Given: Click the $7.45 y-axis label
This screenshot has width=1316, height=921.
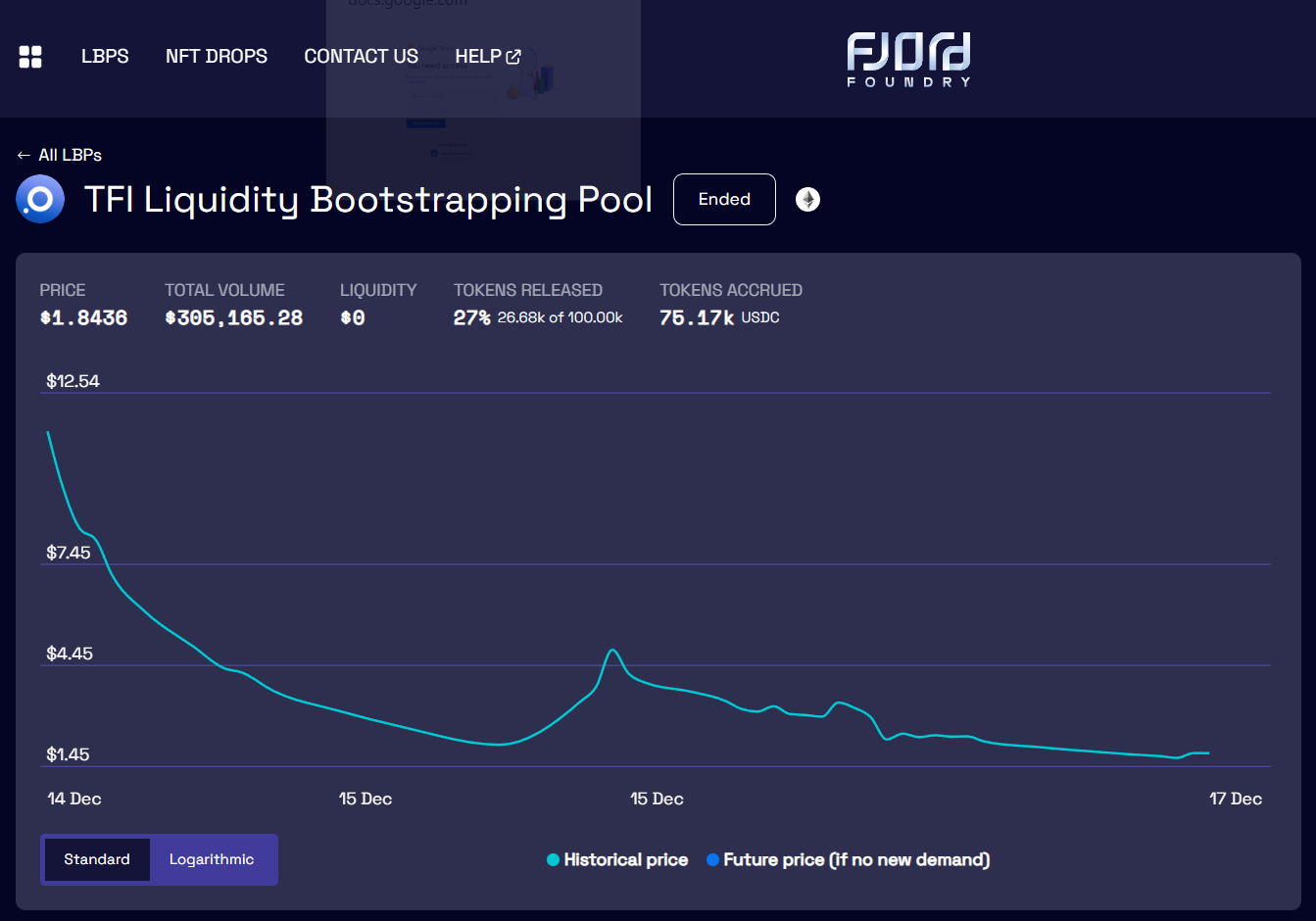Looking at the screenshot, I should click(69, 553).
